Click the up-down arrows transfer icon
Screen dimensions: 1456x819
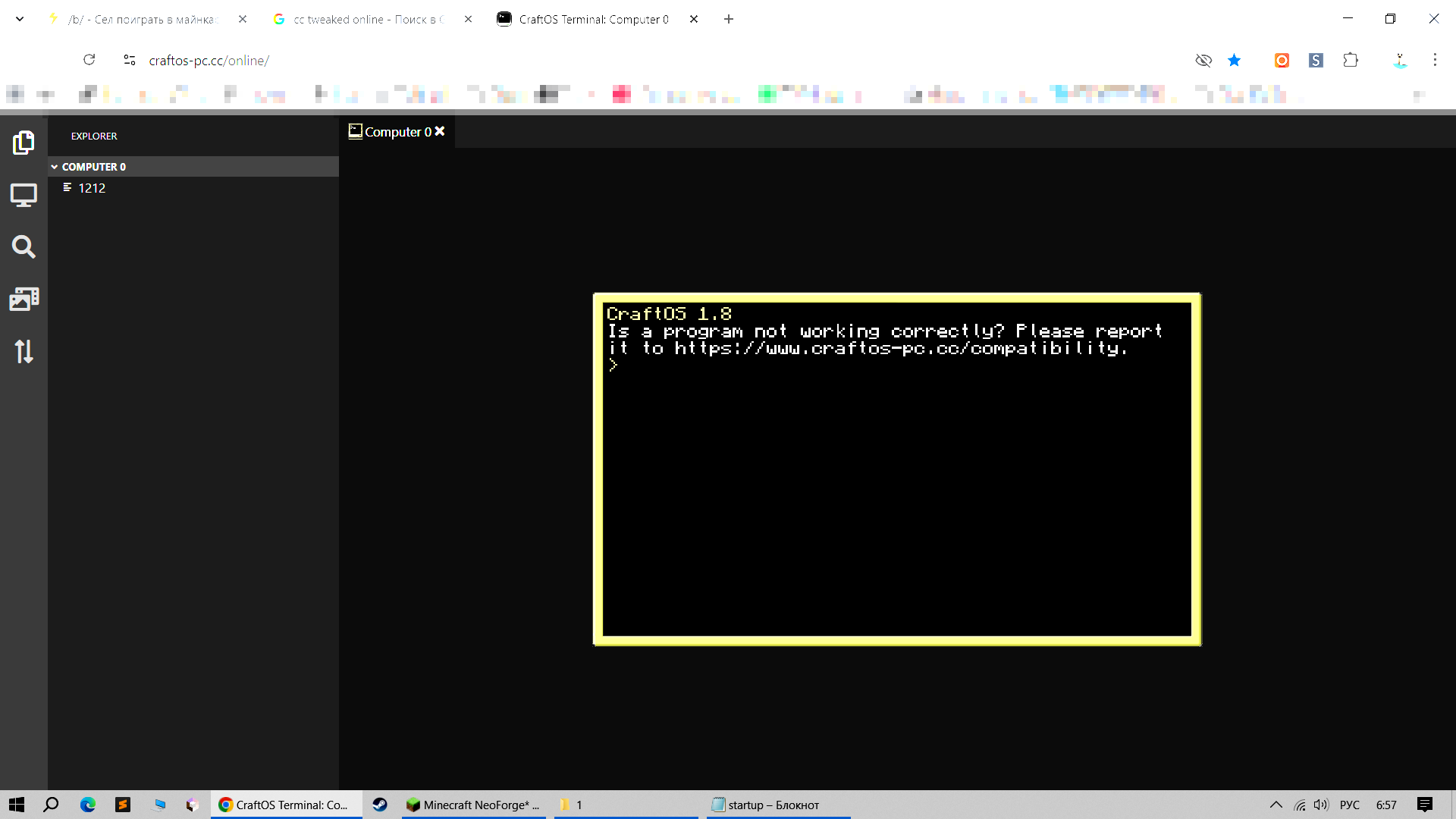(24, 351)
